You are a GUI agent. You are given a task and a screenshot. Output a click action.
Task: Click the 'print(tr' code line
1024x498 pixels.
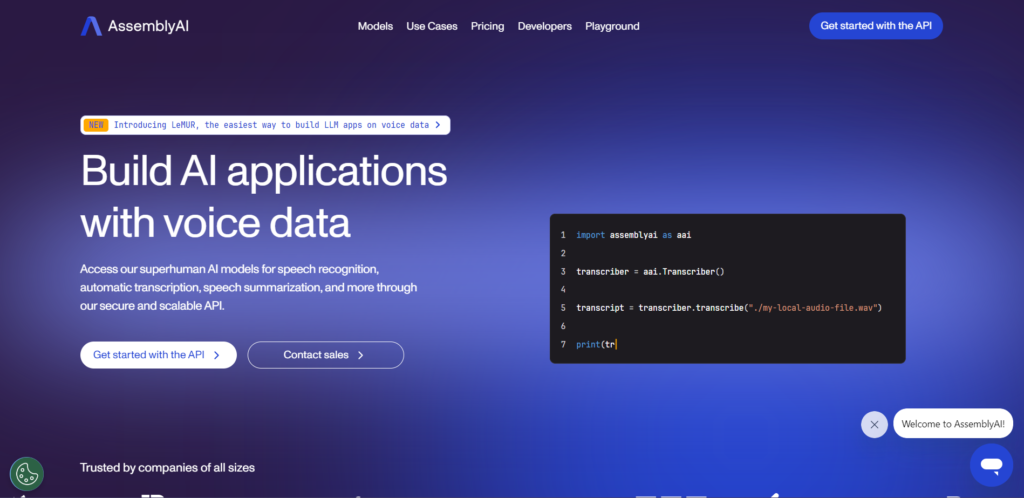(x=596, y=344)
